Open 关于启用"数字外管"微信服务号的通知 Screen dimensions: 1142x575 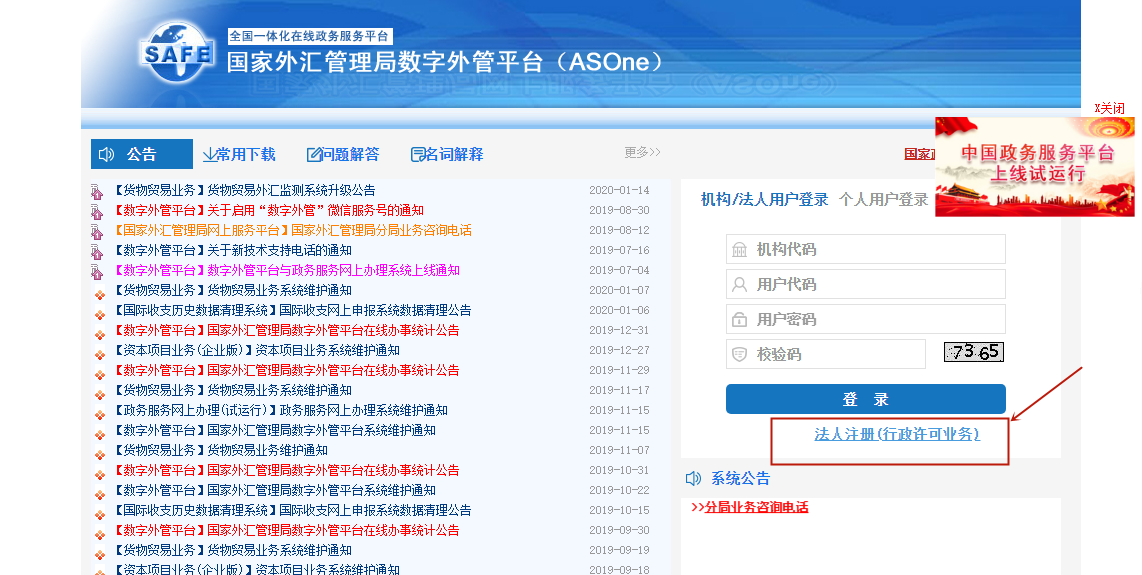(x=269, y=210)
